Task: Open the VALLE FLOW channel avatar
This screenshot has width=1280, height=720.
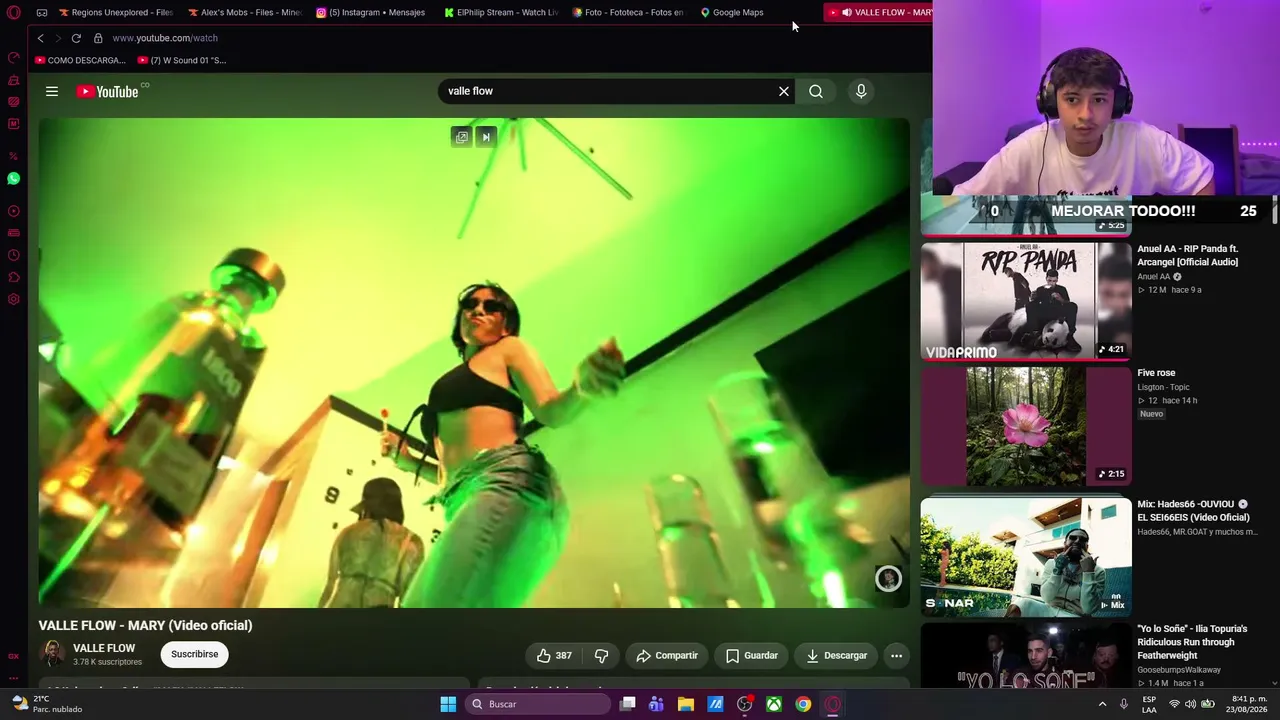Action: (52, 654)
